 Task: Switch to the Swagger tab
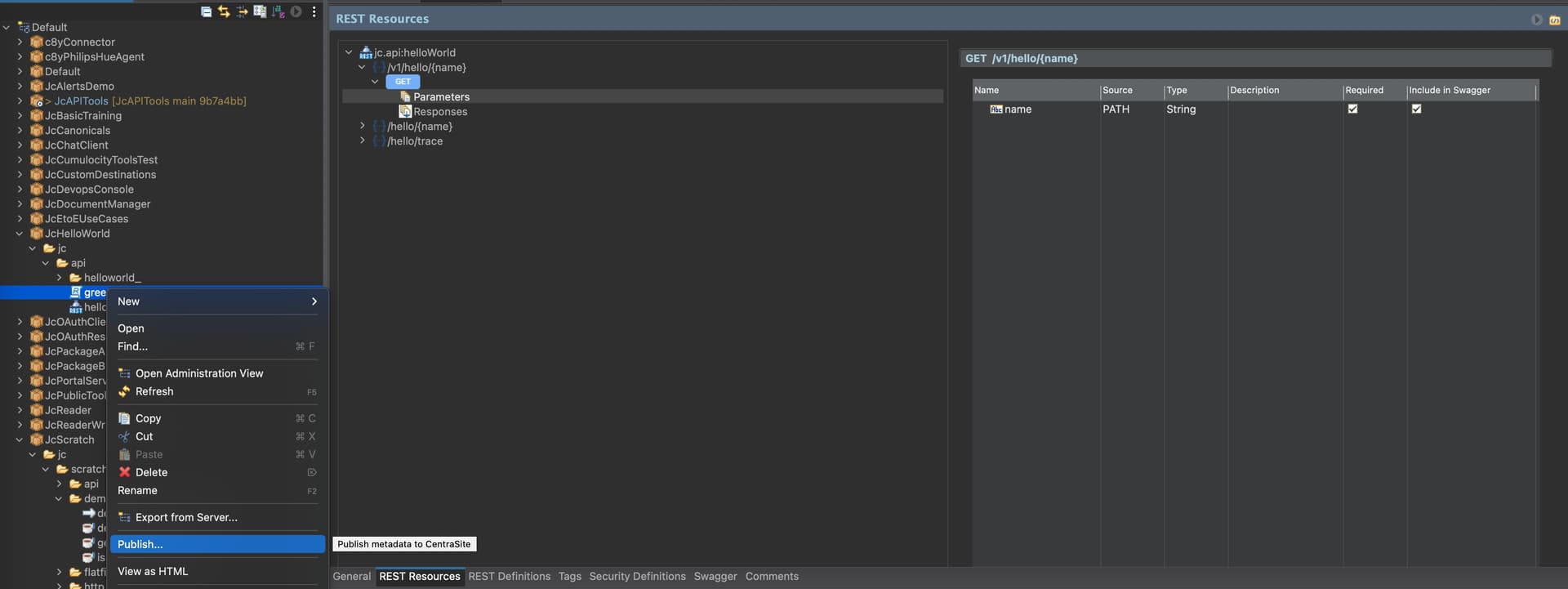click(715, 576)
